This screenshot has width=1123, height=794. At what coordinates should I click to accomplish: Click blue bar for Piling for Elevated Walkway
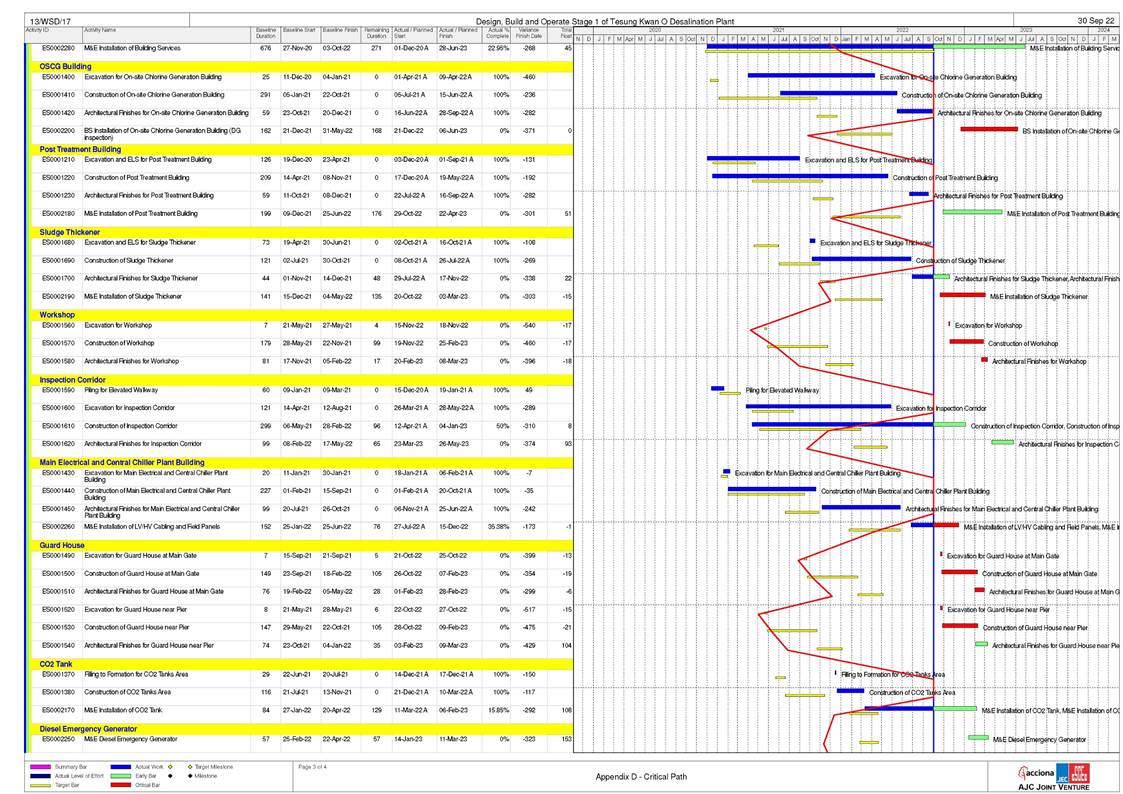[x=717, y=389]
